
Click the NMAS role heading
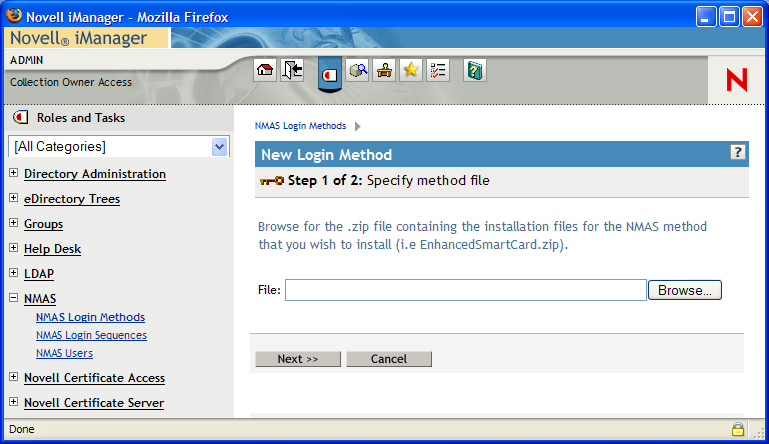(x=40, y=299)
